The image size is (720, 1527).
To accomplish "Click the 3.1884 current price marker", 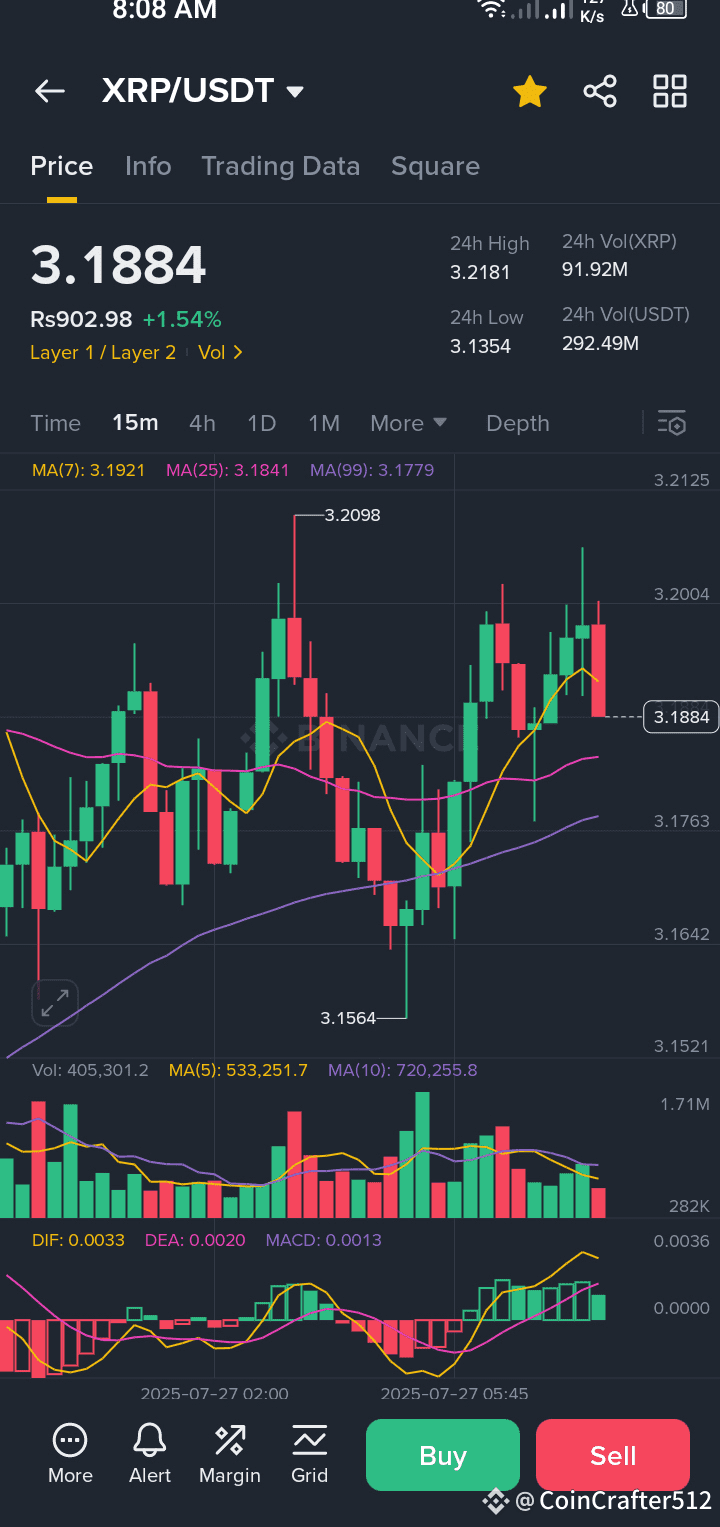I will [x=681, y=717].
